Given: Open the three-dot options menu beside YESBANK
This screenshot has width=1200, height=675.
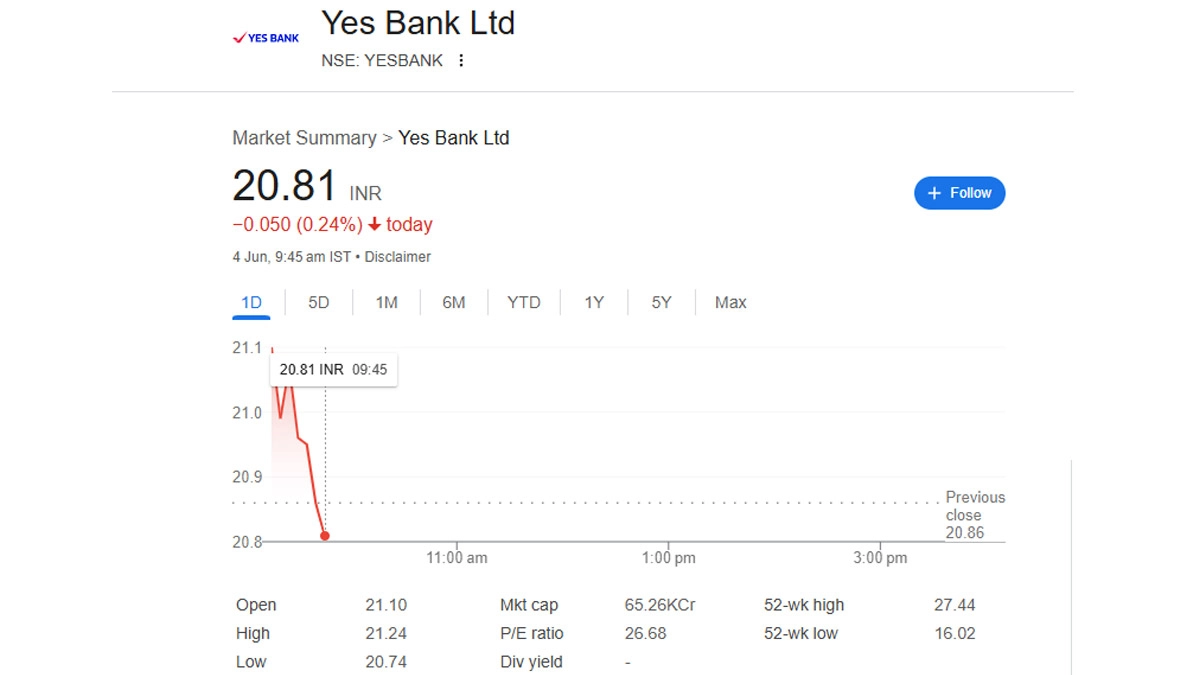Looking at the screenshot, I should (x=461, y=60).
